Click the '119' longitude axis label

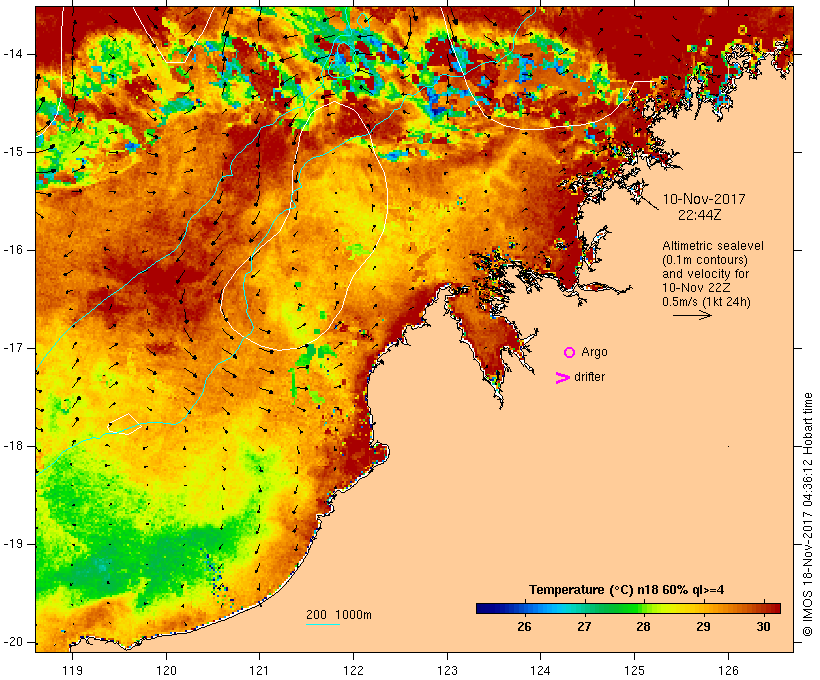pyautogui.click(x=72, y=670)
